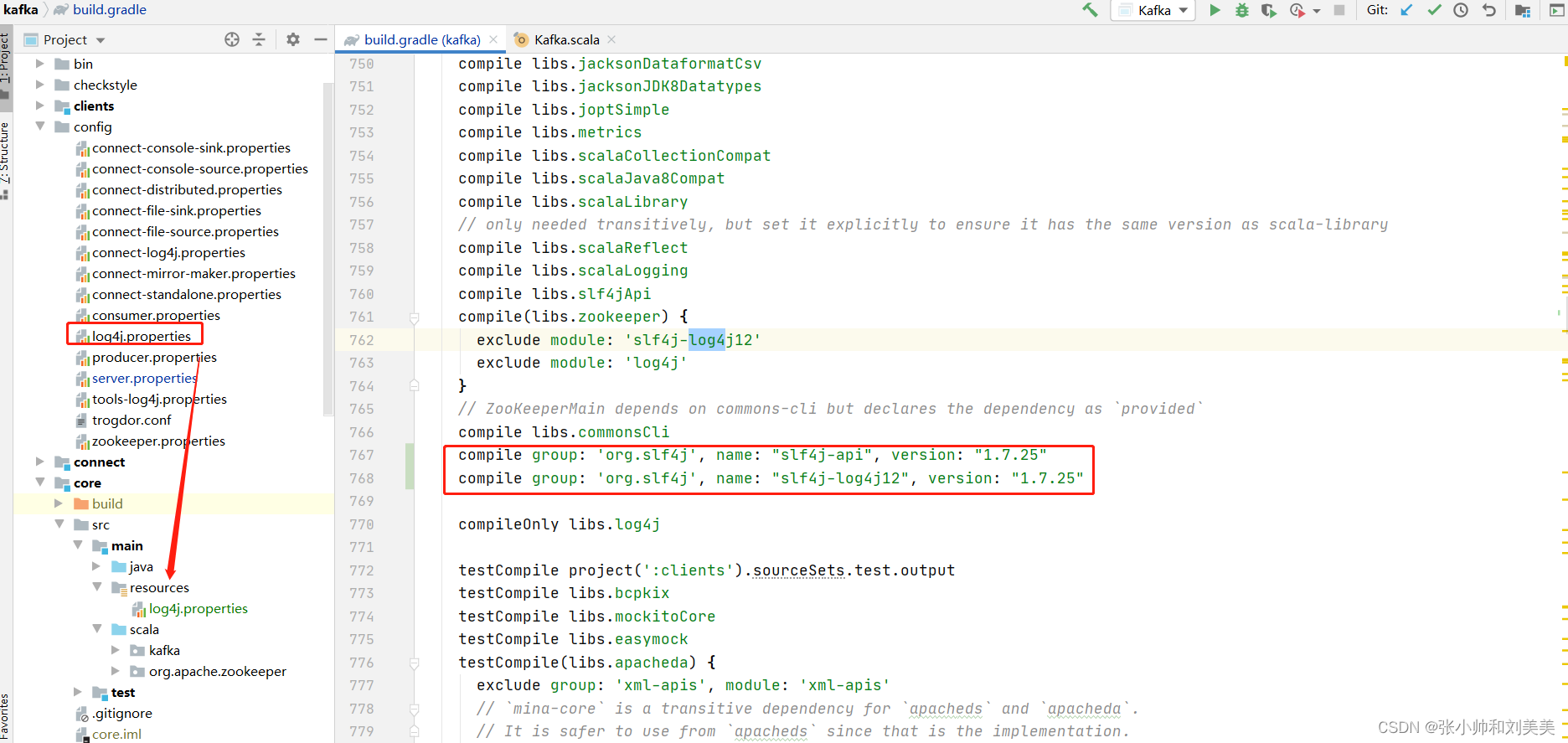Open the Structure side tool tab

(x=6, y=159)
